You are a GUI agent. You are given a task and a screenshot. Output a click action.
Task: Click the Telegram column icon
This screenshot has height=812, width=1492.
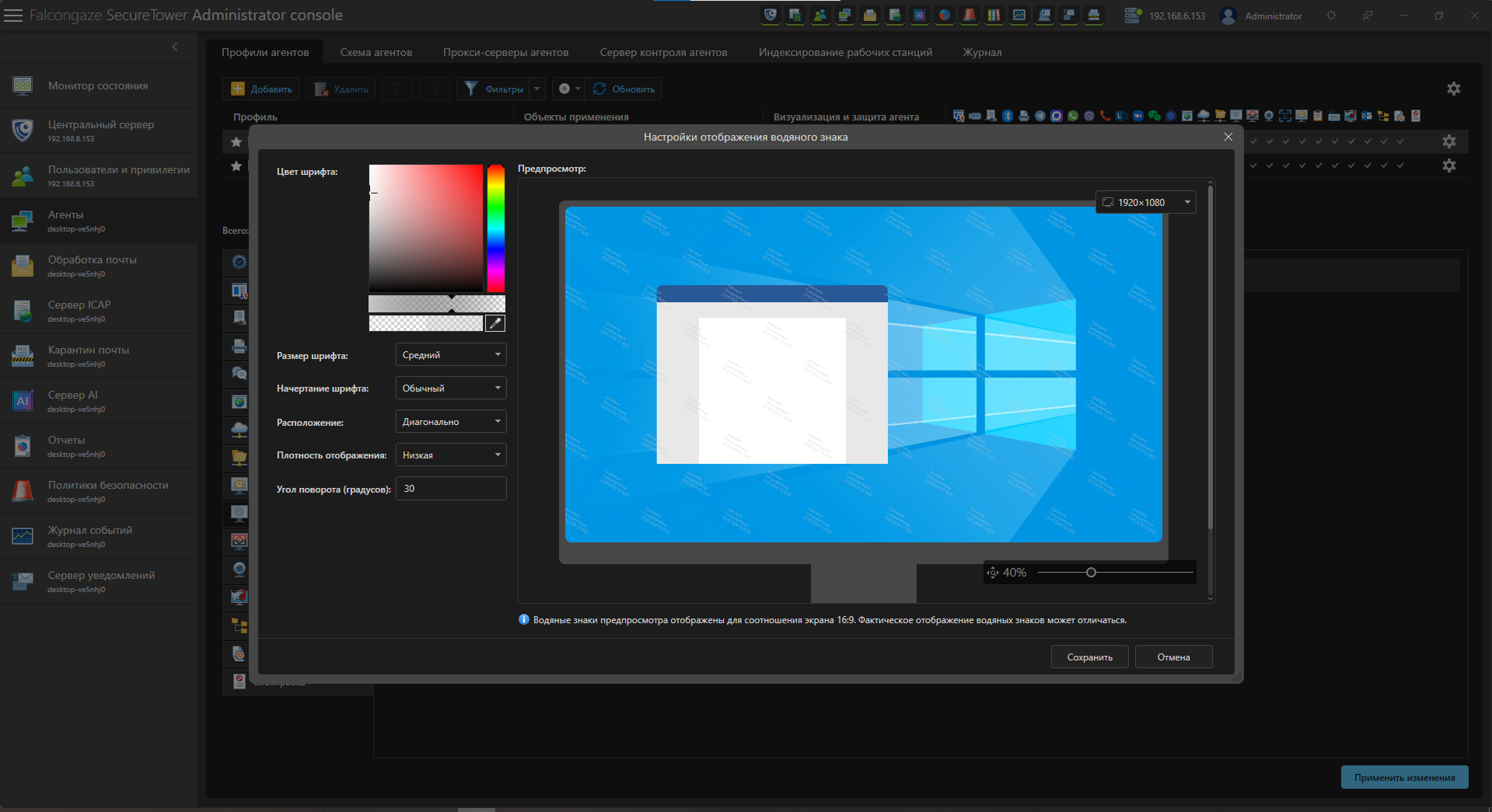pyautogui.click(x=1040, y=116)
